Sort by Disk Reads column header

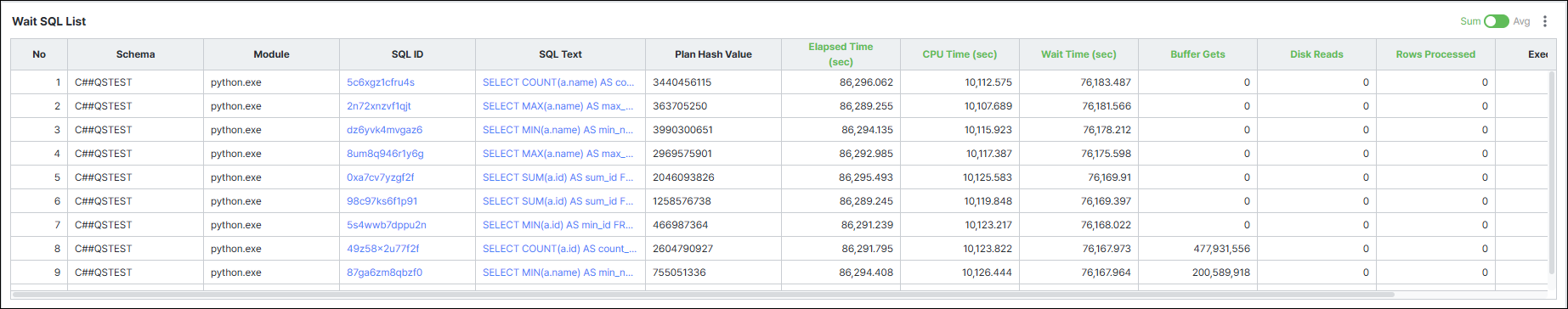point(1316,54)
